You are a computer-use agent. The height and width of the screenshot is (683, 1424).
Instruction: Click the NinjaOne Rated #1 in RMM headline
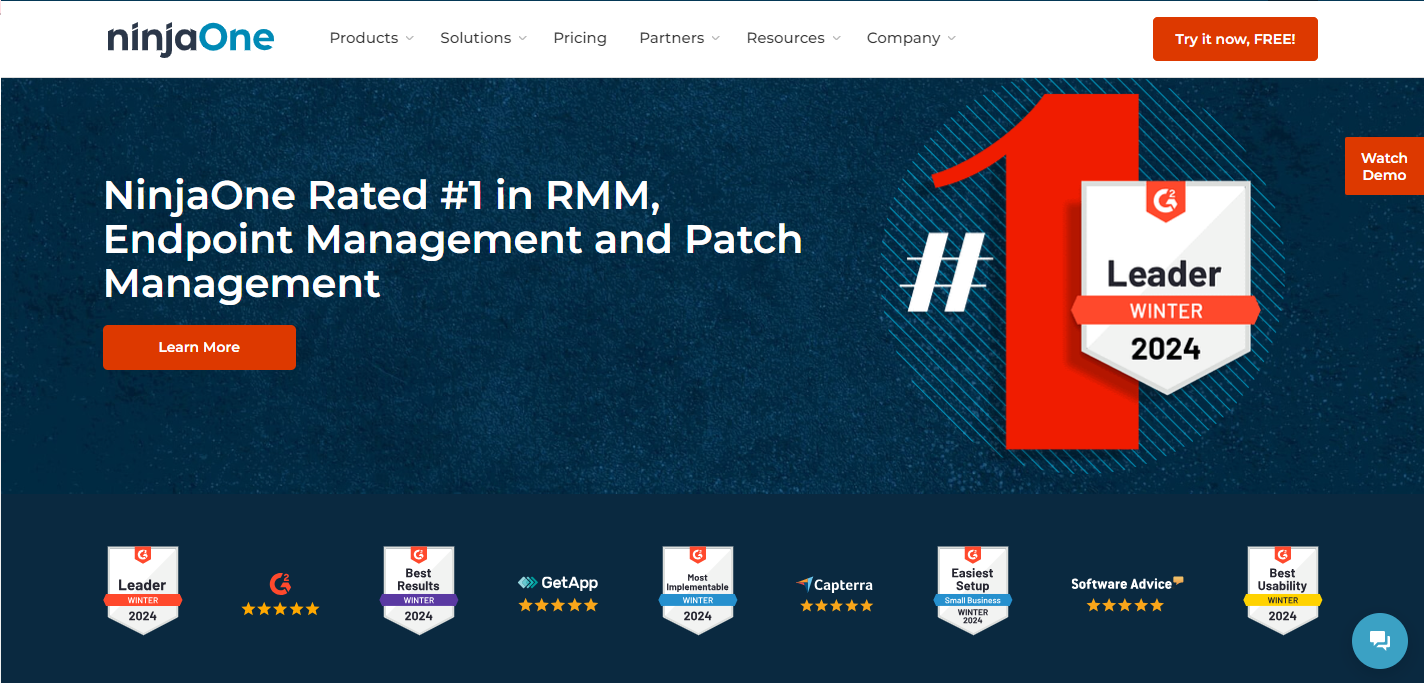pos(453,239)
